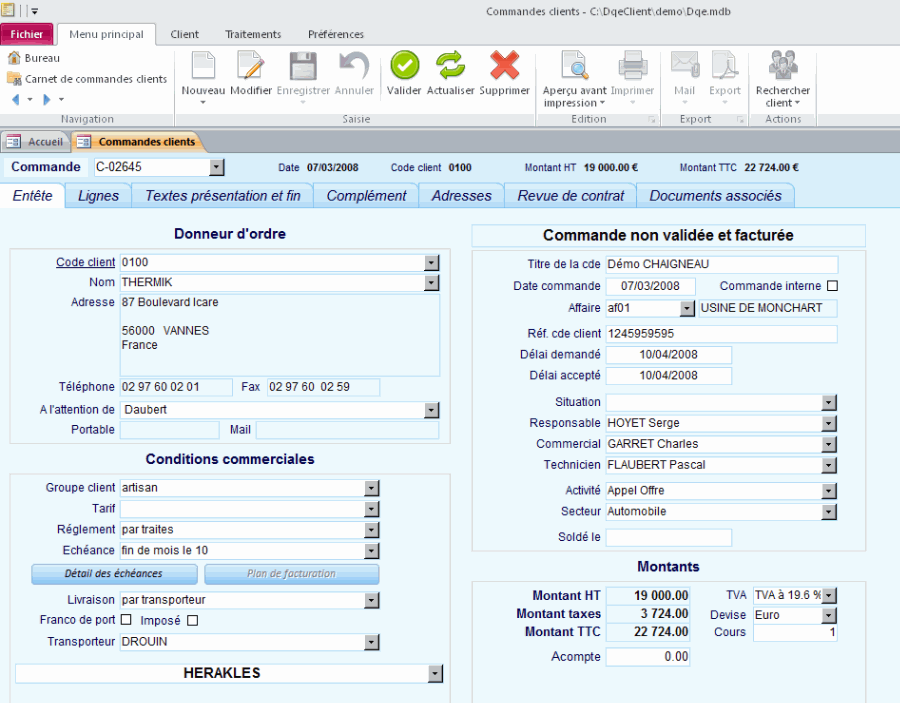The height and width of the screenshot is (703, 900).
Task: Toggle the Imposé checkbox
Action: coord(191,620)
